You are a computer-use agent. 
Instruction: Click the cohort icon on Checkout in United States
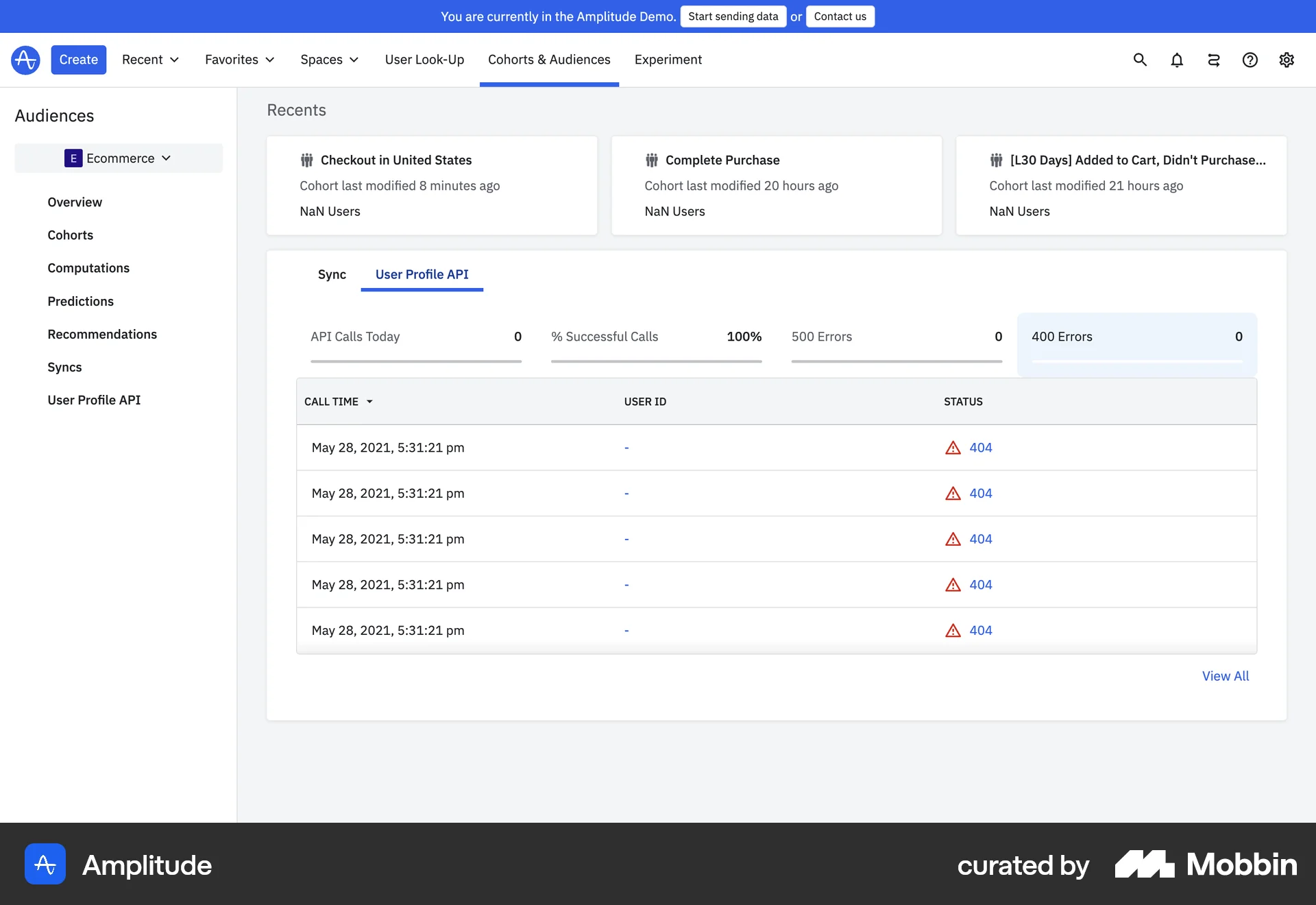306,160
